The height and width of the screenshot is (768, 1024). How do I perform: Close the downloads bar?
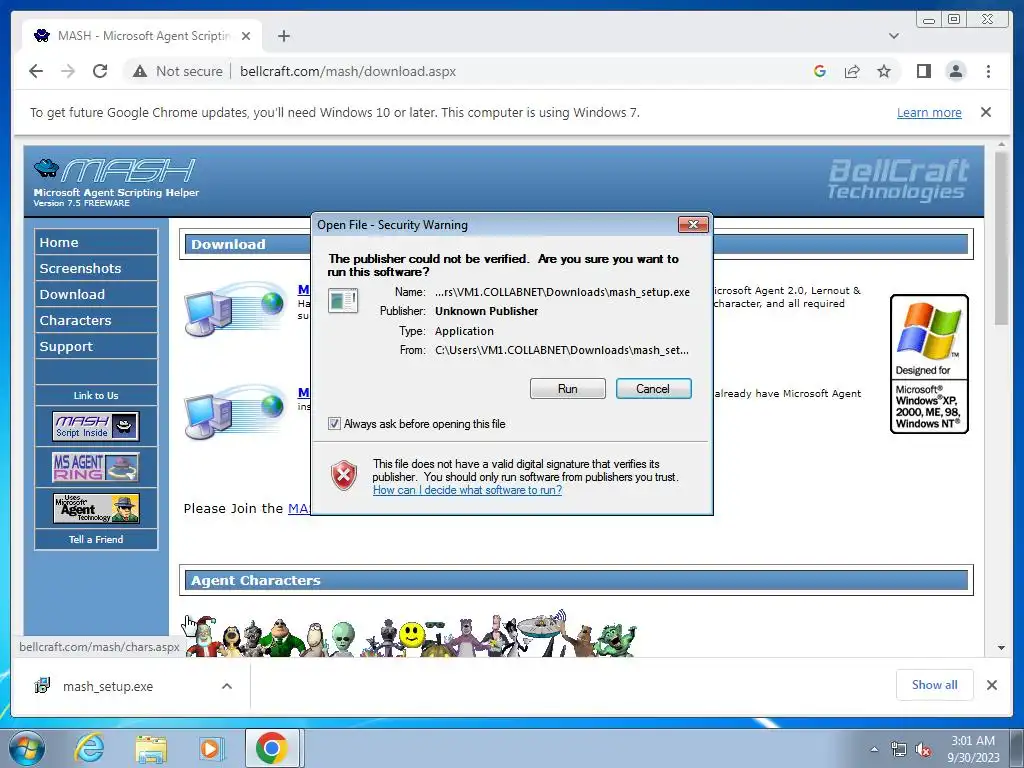[x=991, y=685]
